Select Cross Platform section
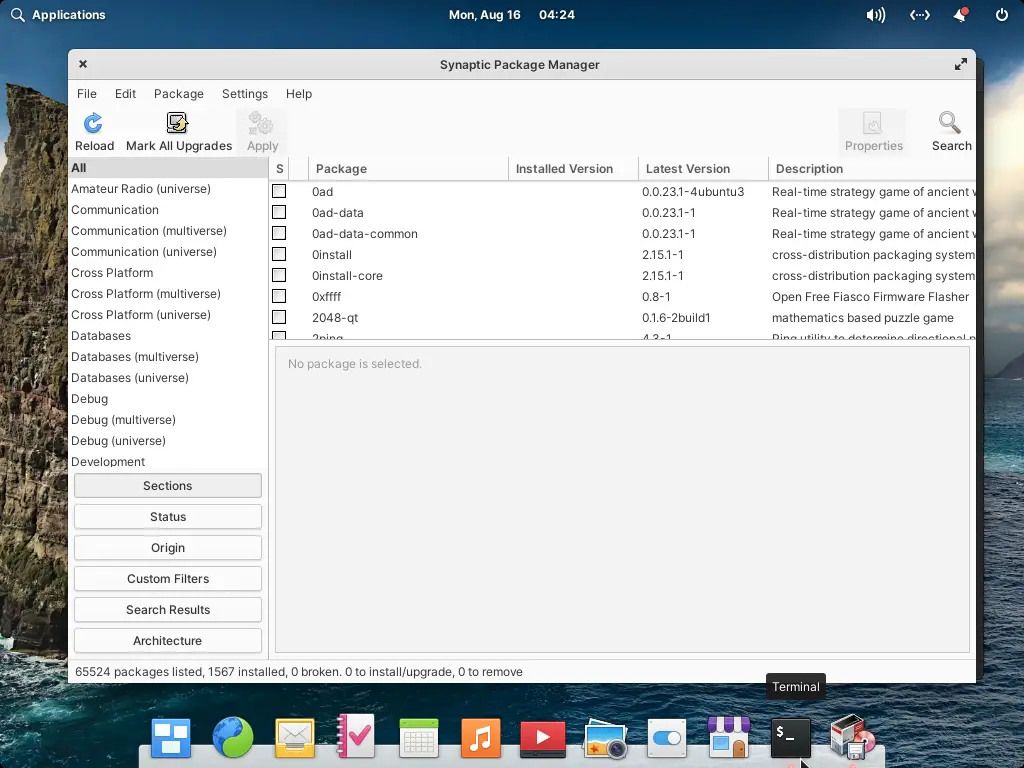1024x768 pixels. [168, 273]
